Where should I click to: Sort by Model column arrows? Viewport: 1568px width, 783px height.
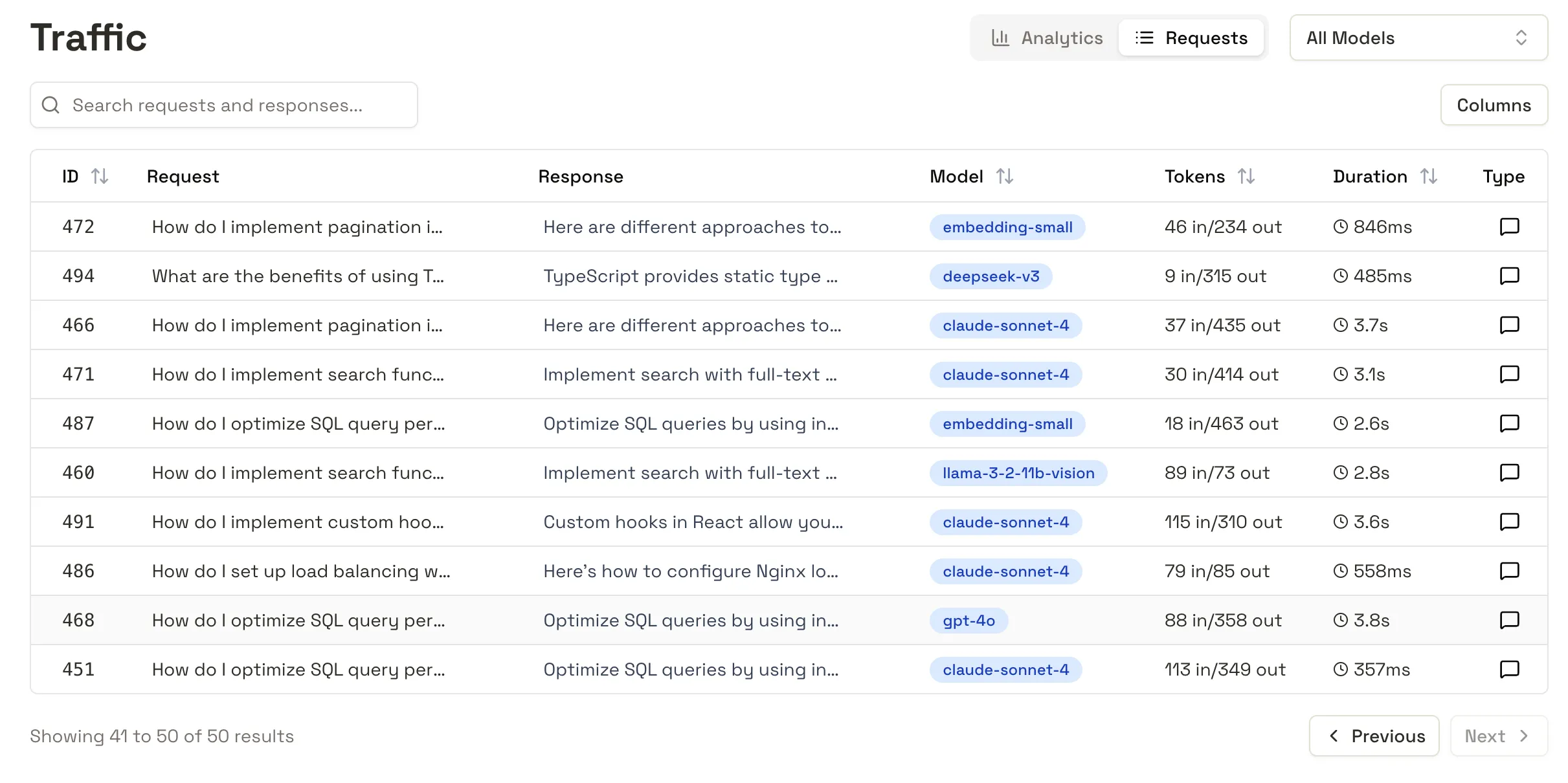click(1005, 176)
